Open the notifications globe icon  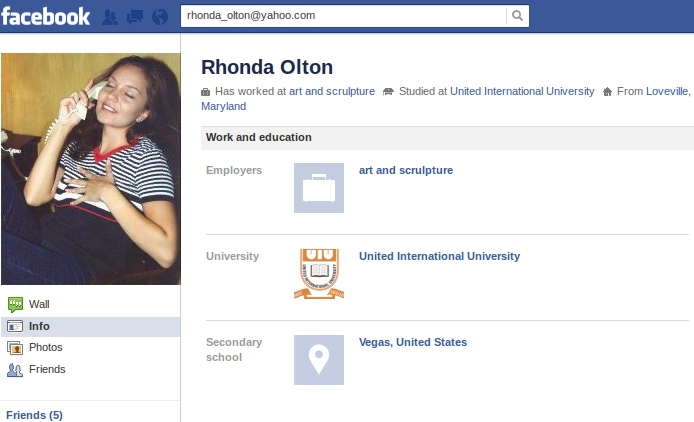(x=160, y=17)
